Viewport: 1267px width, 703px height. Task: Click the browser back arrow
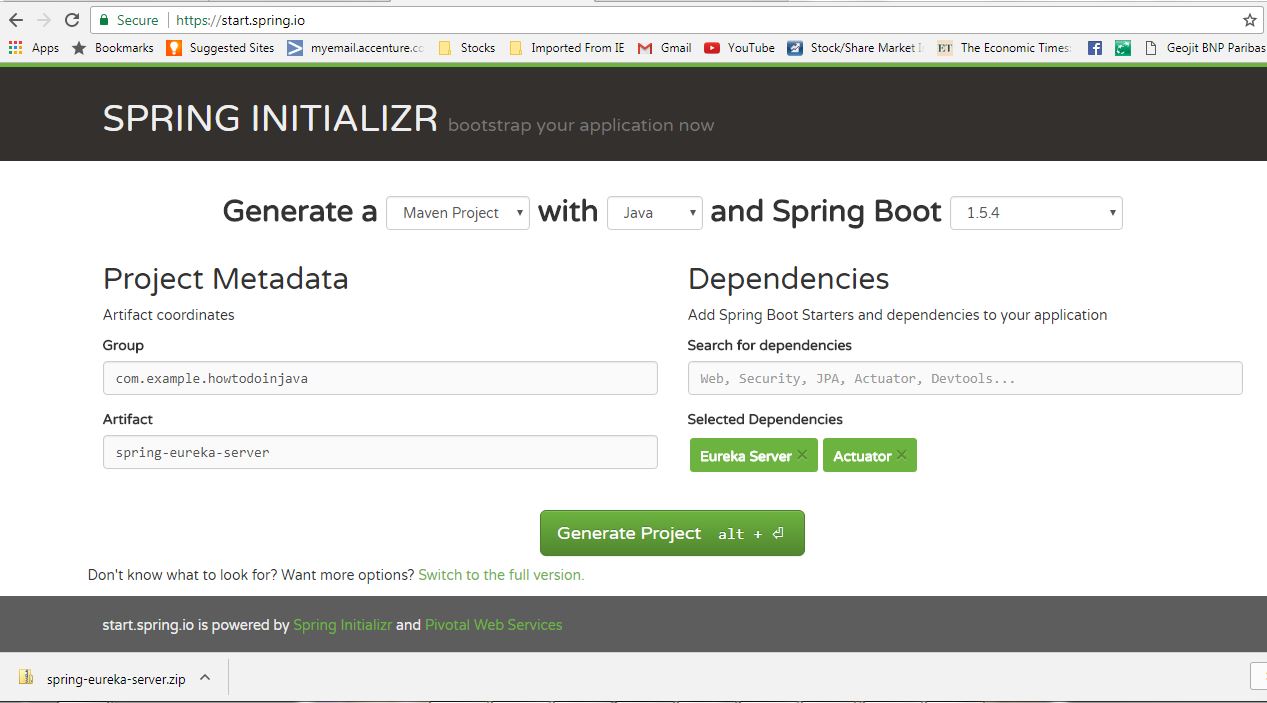click(x=16, y=20)
